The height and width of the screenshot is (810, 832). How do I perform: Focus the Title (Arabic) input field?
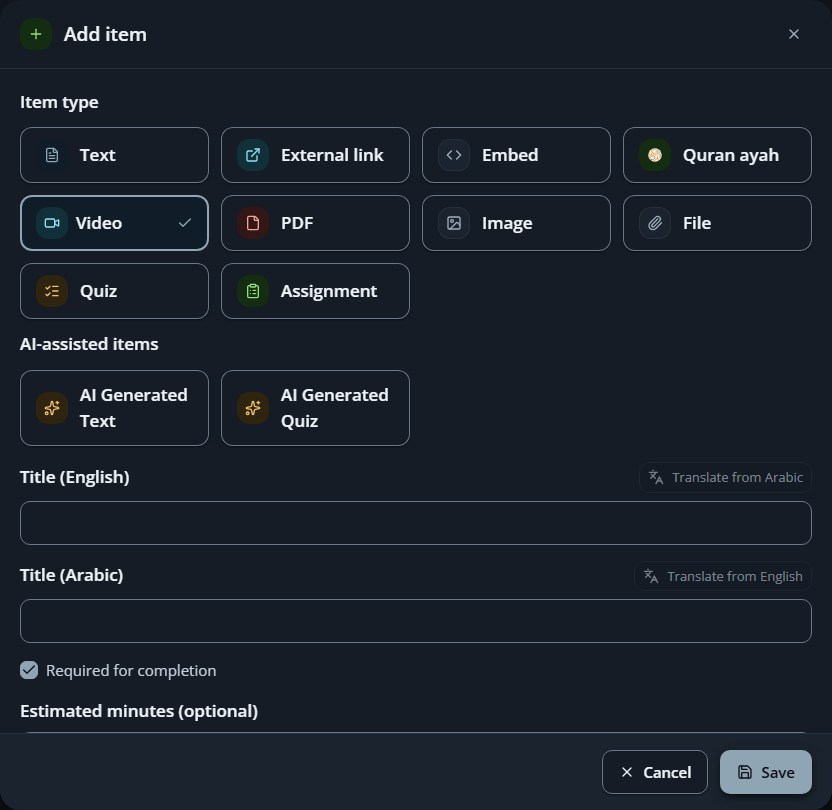[415, 621]
